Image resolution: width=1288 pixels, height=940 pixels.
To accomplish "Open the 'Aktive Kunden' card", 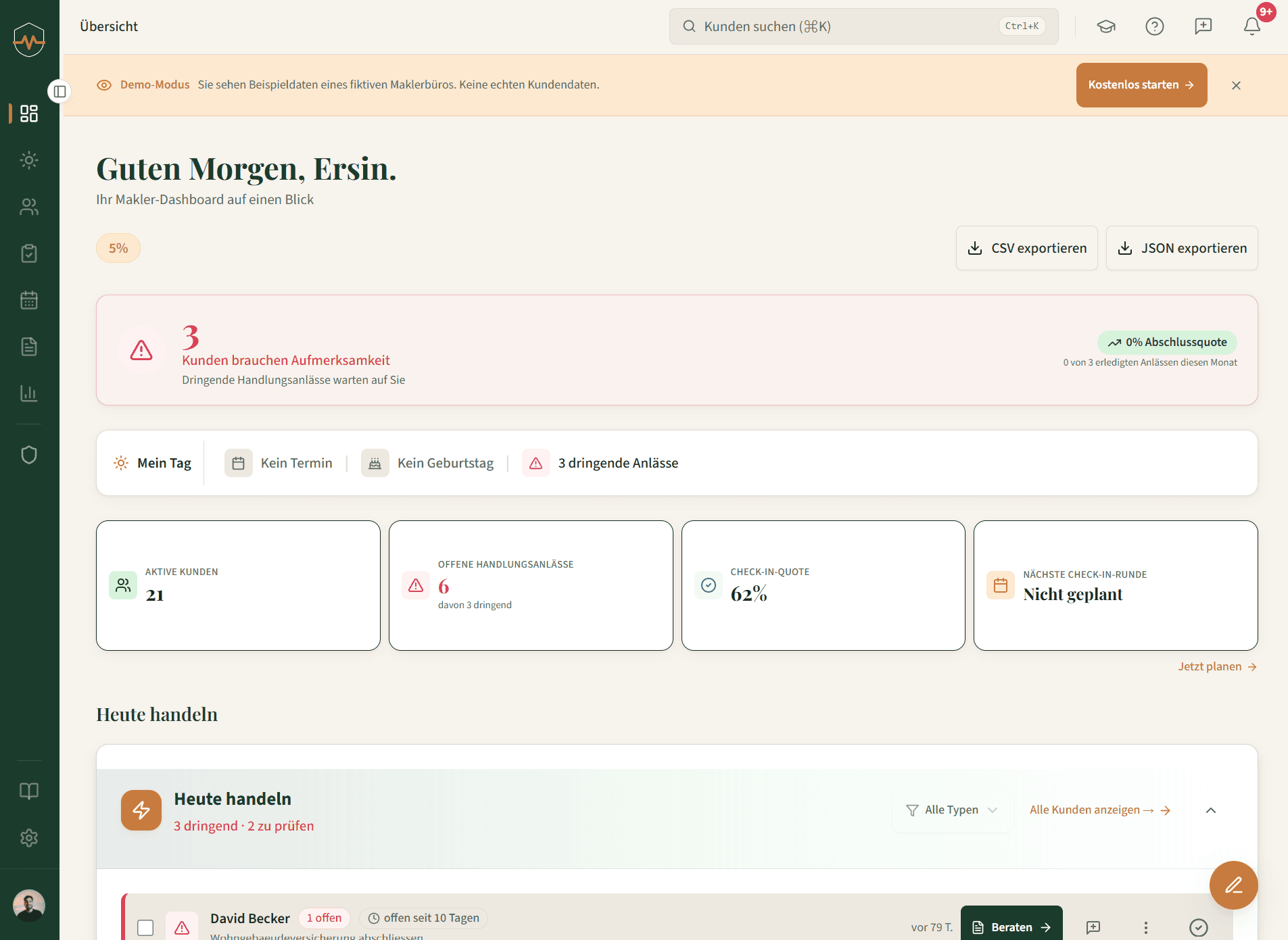I will tap(238, 585).
